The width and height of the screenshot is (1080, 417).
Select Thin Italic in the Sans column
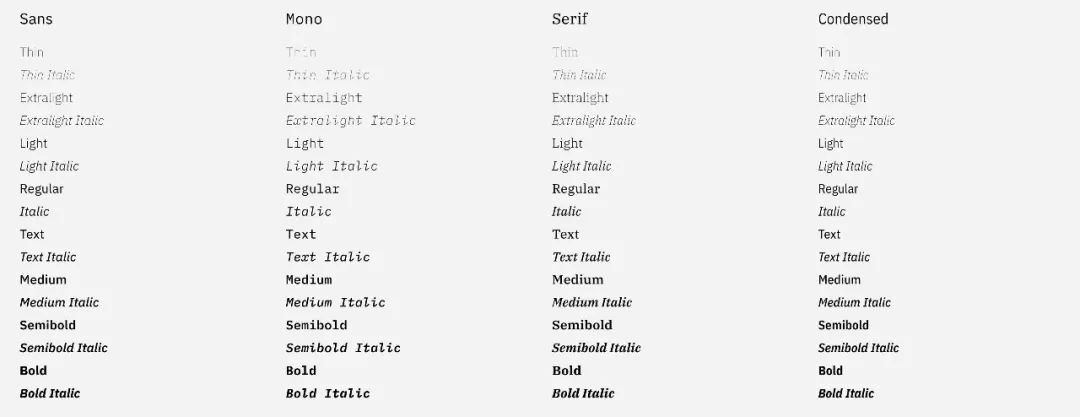coord(47,75)
